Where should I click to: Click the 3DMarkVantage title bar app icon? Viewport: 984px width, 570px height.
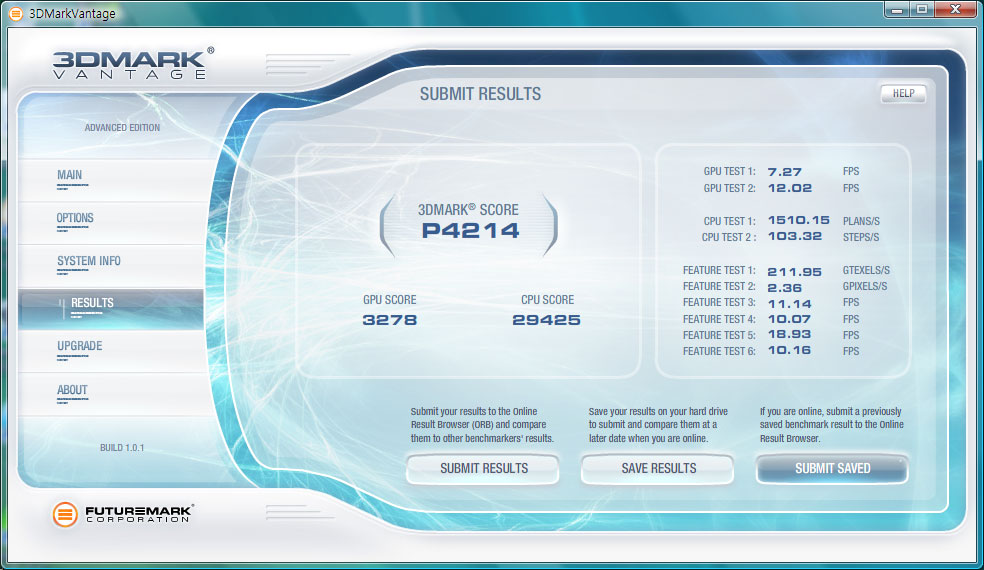tap(15, 13)
